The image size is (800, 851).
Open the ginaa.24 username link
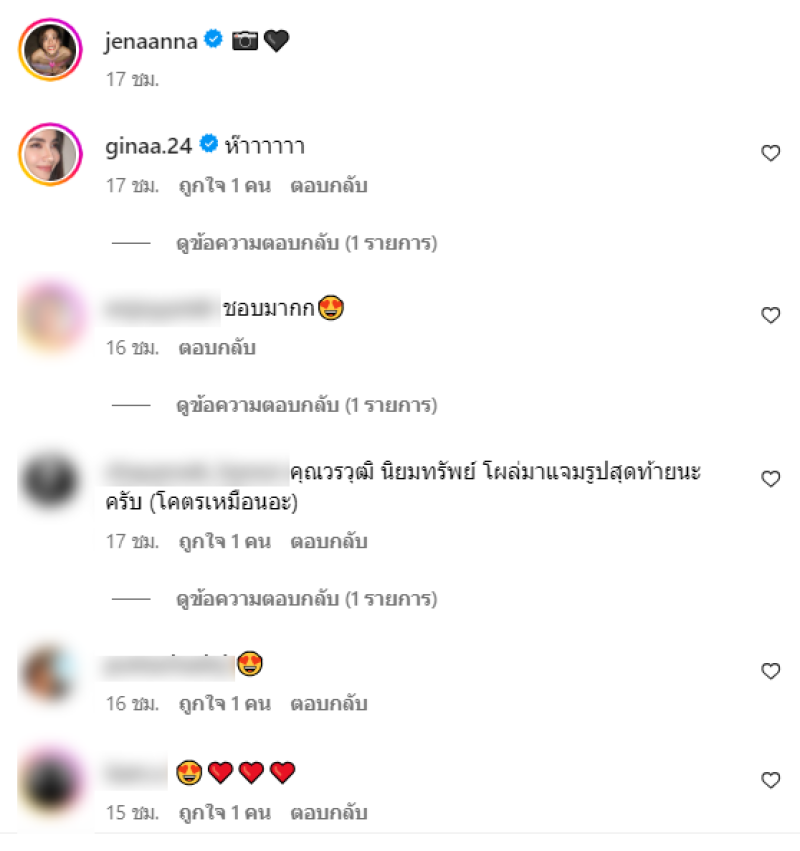149,147
